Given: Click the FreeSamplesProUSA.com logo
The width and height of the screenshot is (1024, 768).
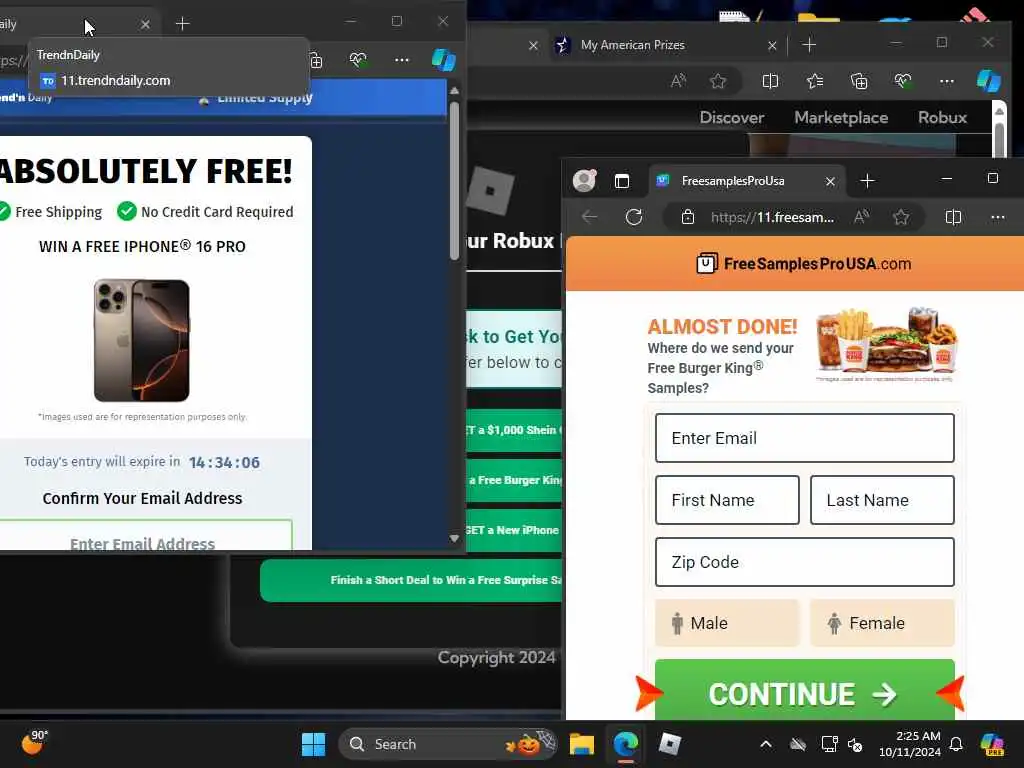Looking at the screenshot, I should pyautogui.click(x=803, y=264).
